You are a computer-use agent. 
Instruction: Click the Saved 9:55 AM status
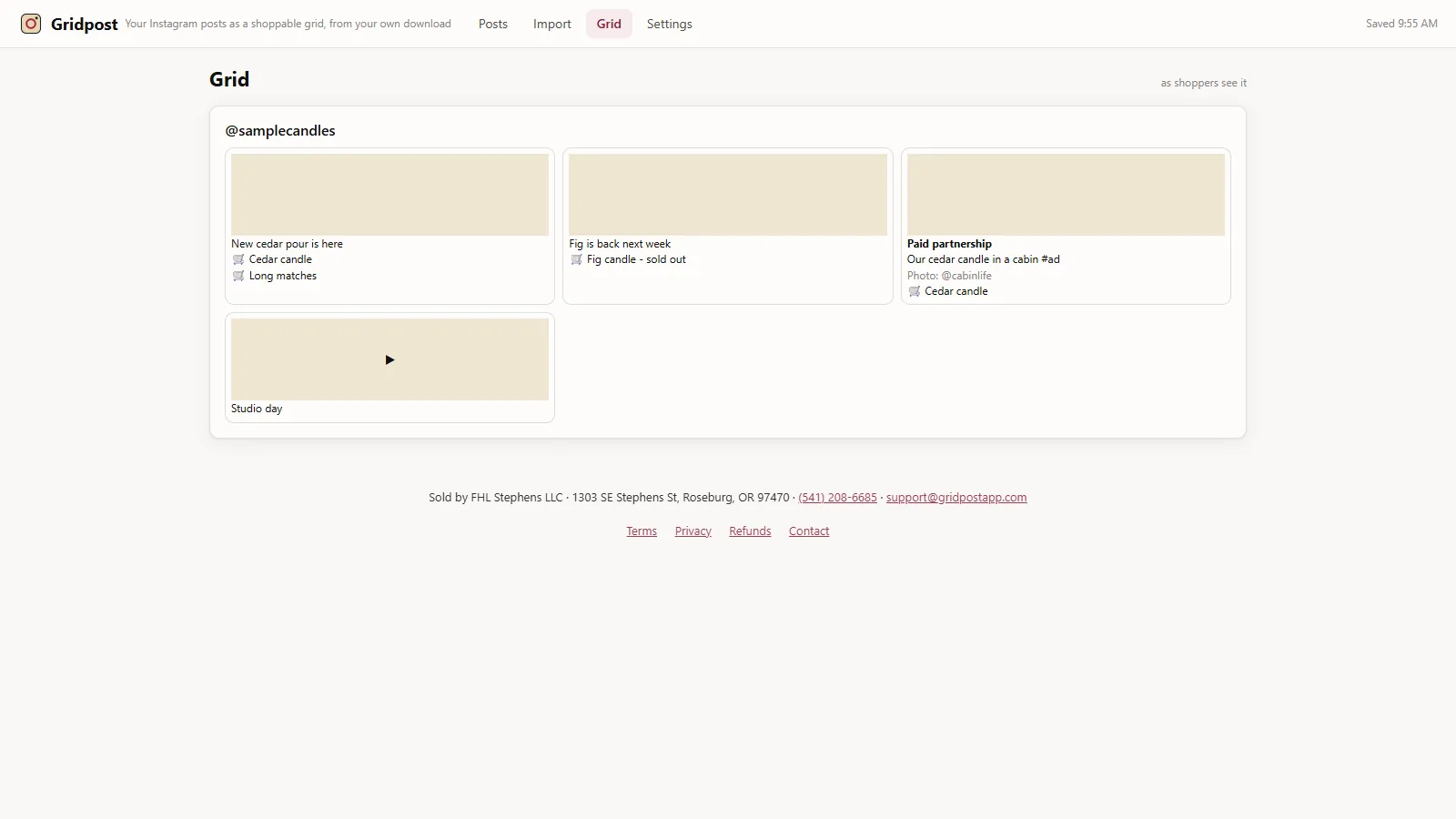1401,24
